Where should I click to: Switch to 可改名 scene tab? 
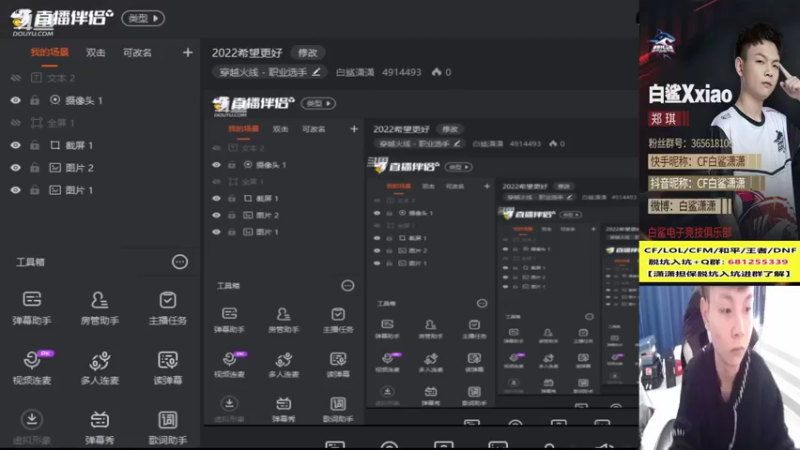pos(137,53)
